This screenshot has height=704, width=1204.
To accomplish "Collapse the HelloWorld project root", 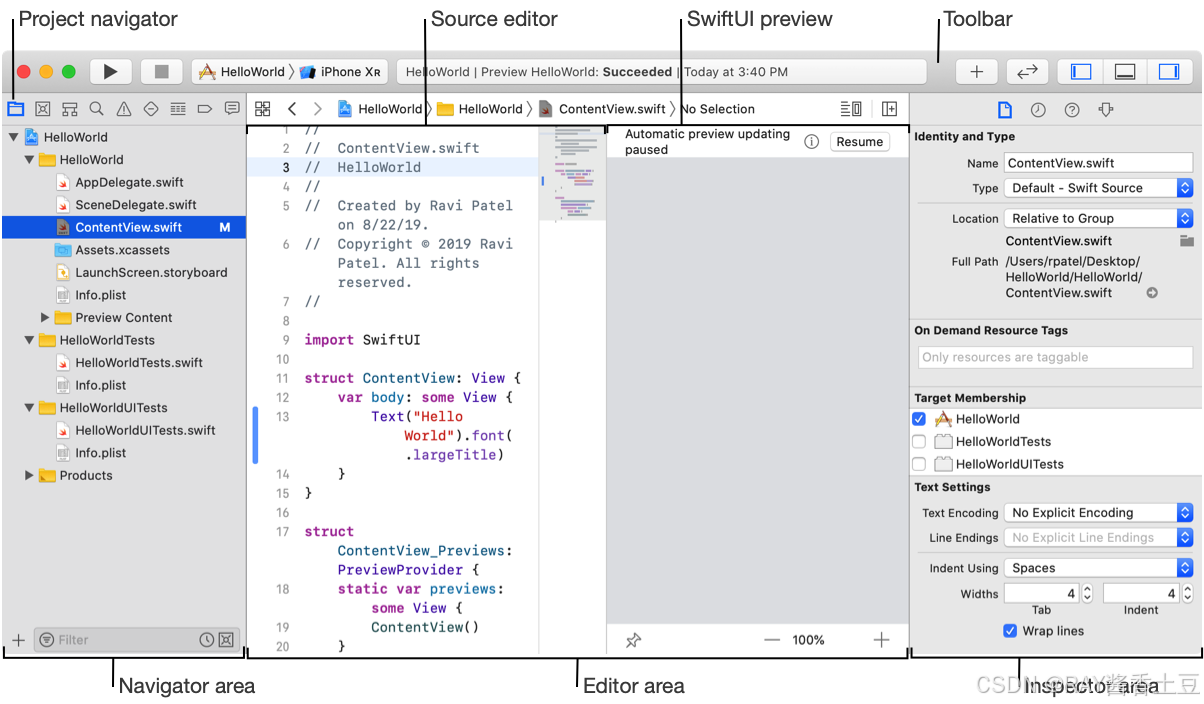I will pyautogui.click(x=13, y=137).
